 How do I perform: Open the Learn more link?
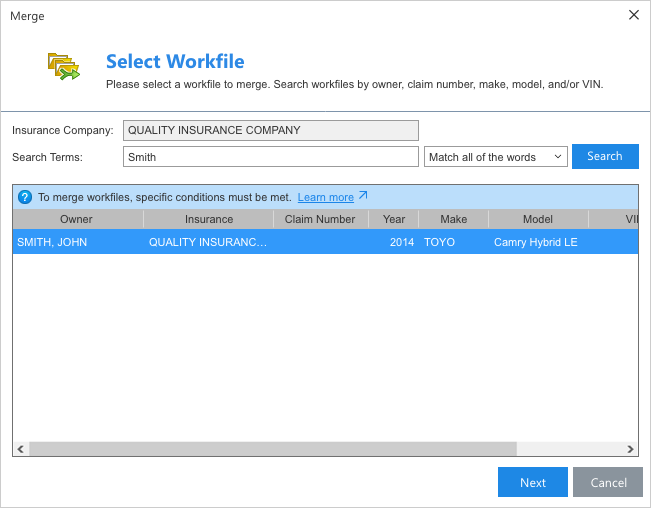coord(325,197)
